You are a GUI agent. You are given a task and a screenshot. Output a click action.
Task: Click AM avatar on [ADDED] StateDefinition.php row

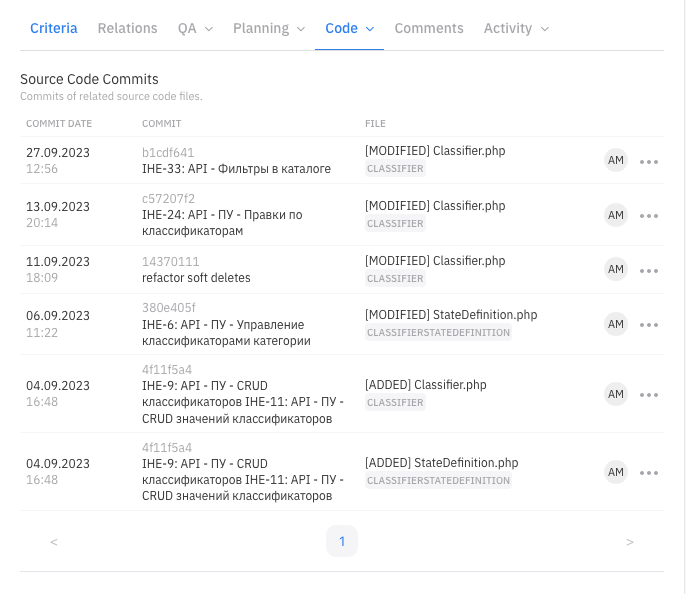pos(616,472)
